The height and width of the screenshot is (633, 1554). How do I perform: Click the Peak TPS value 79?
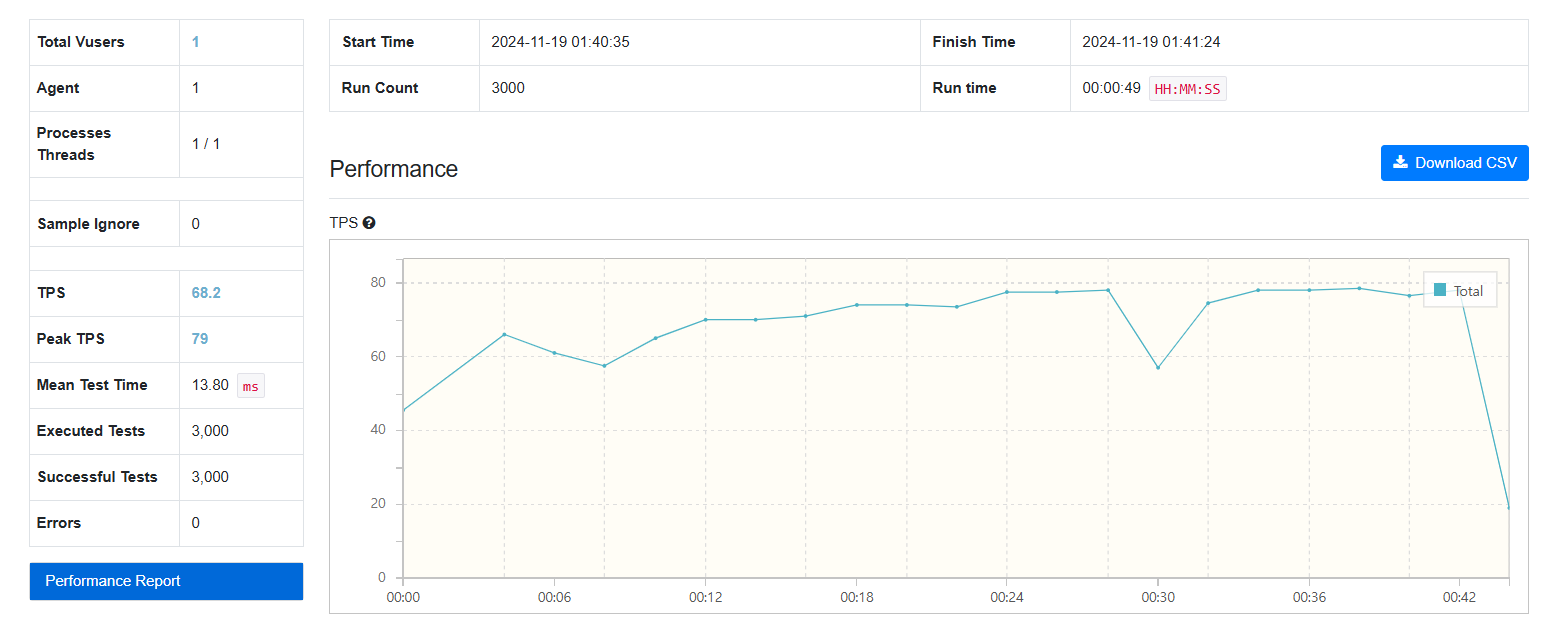(200, 339)
